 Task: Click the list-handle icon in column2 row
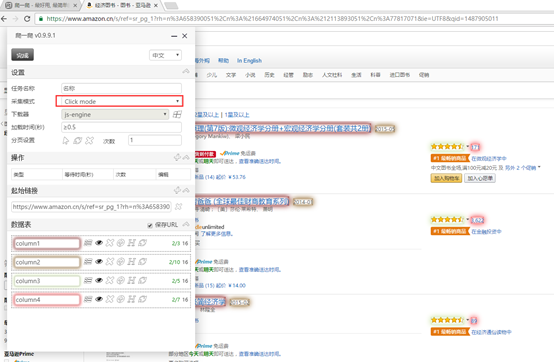point(88,261)
